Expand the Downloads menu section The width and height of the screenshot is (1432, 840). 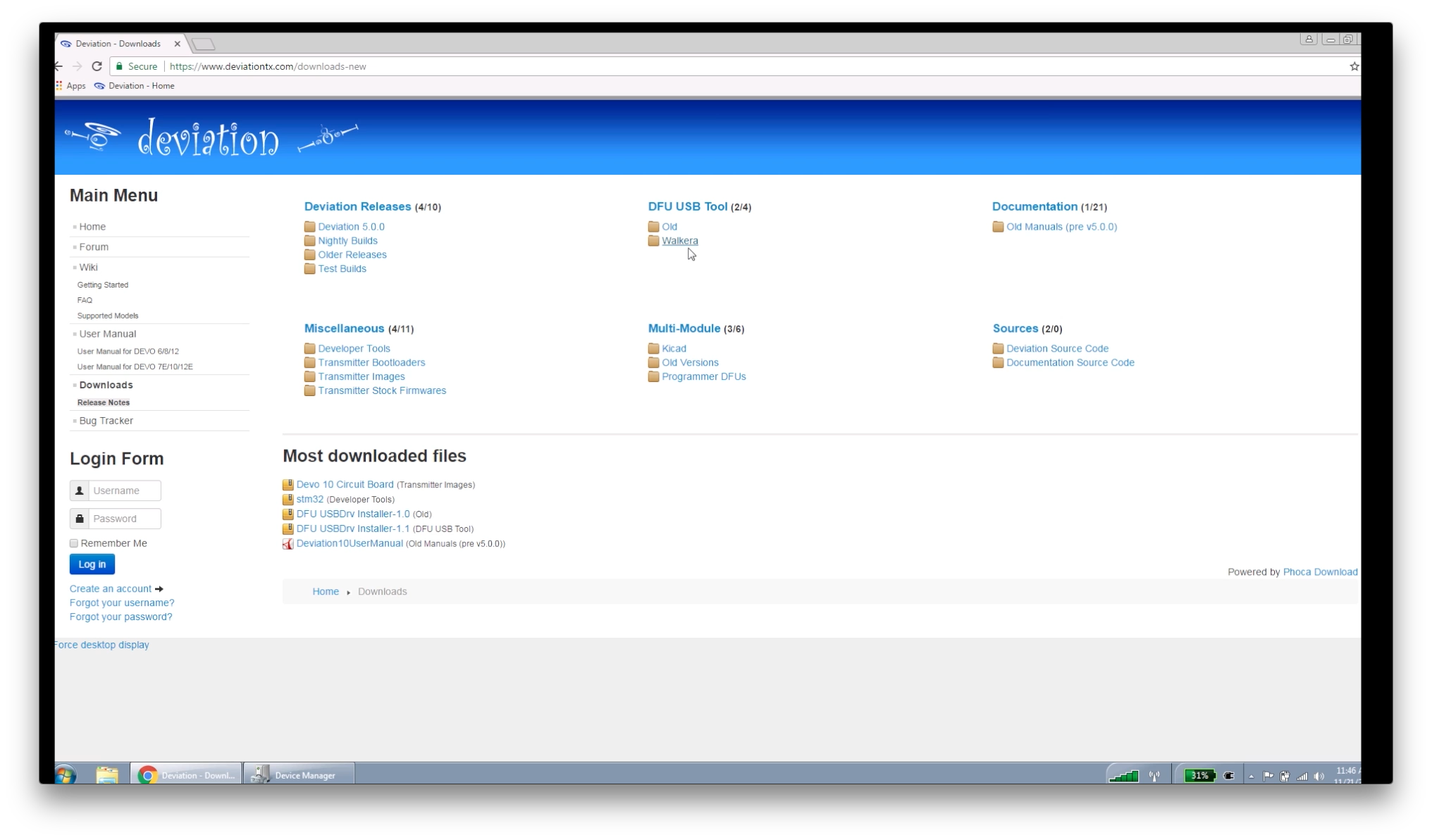pos(105,384)
